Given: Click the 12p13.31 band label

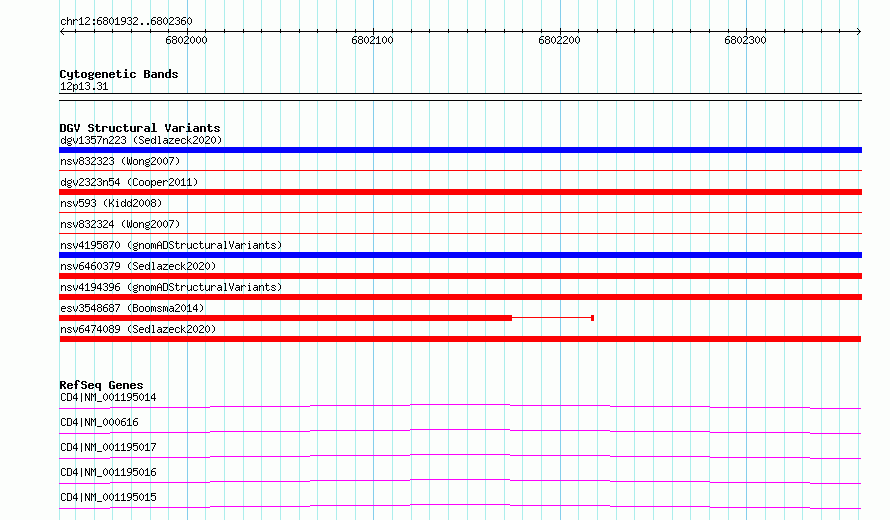Looking at the screenshot, I should point(84,86).
